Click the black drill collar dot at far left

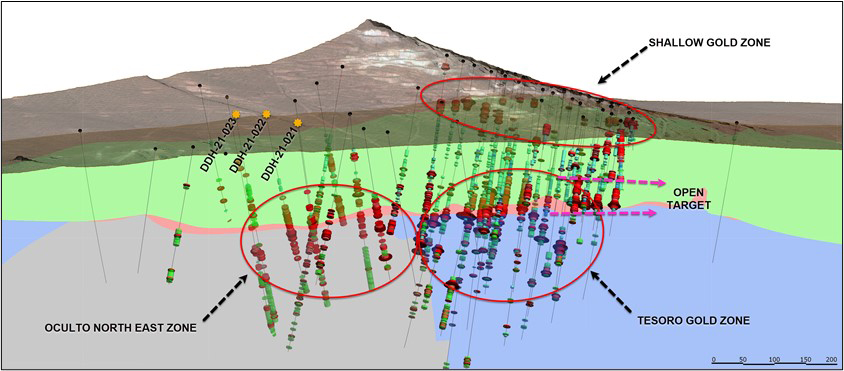coord(80,130)
